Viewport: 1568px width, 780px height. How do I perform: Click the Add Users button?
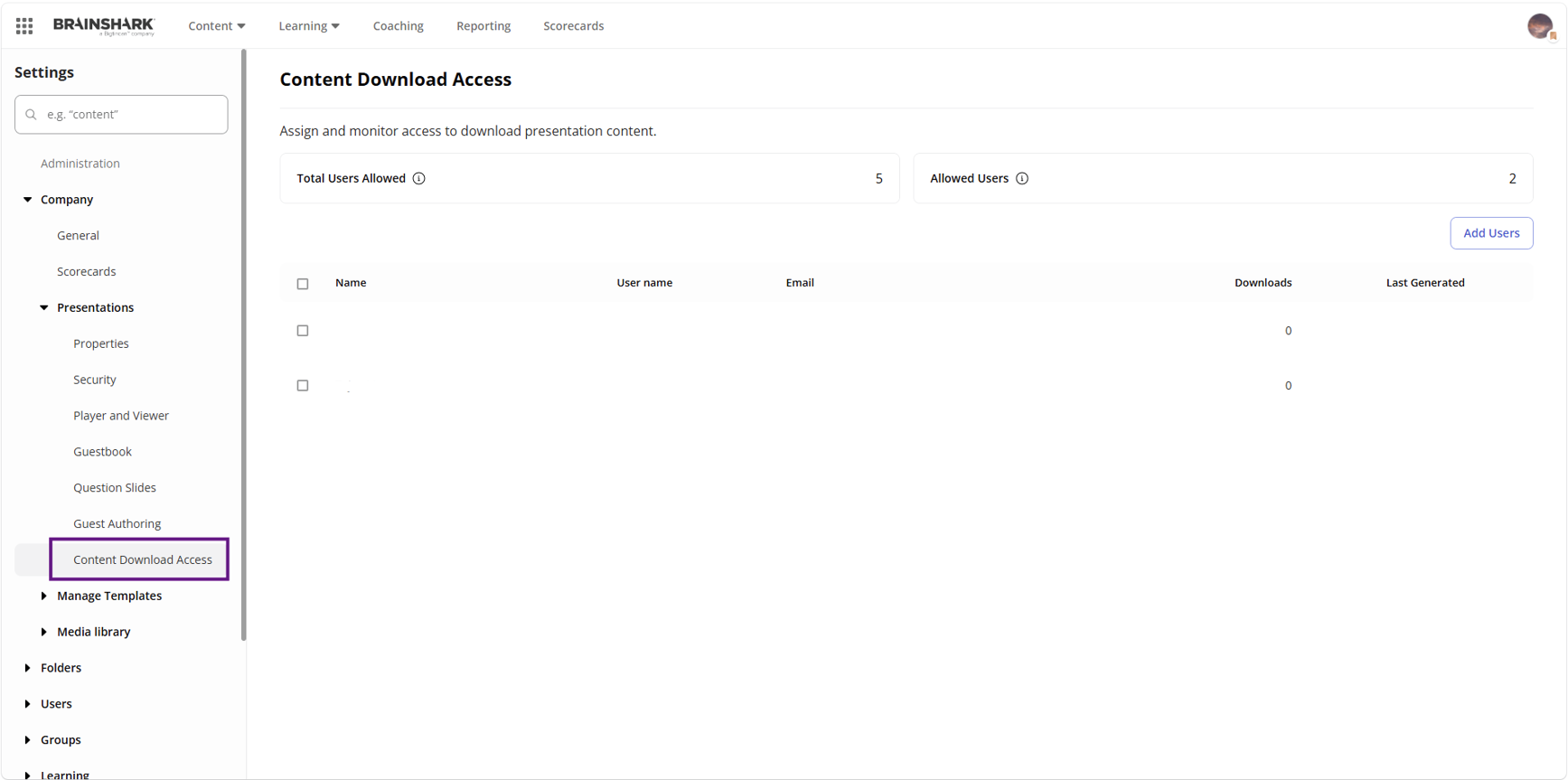[x=1491, y=233]
